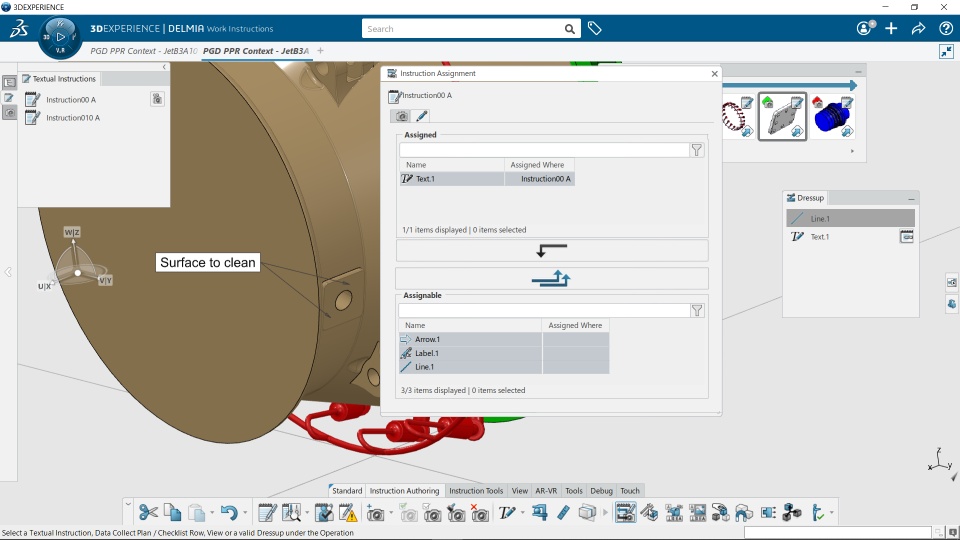The width and height of the screenshot is (960, 540).
Task: Click the highlighted Instruction Assignment toolbar icon
Action: tap(626, 512)
